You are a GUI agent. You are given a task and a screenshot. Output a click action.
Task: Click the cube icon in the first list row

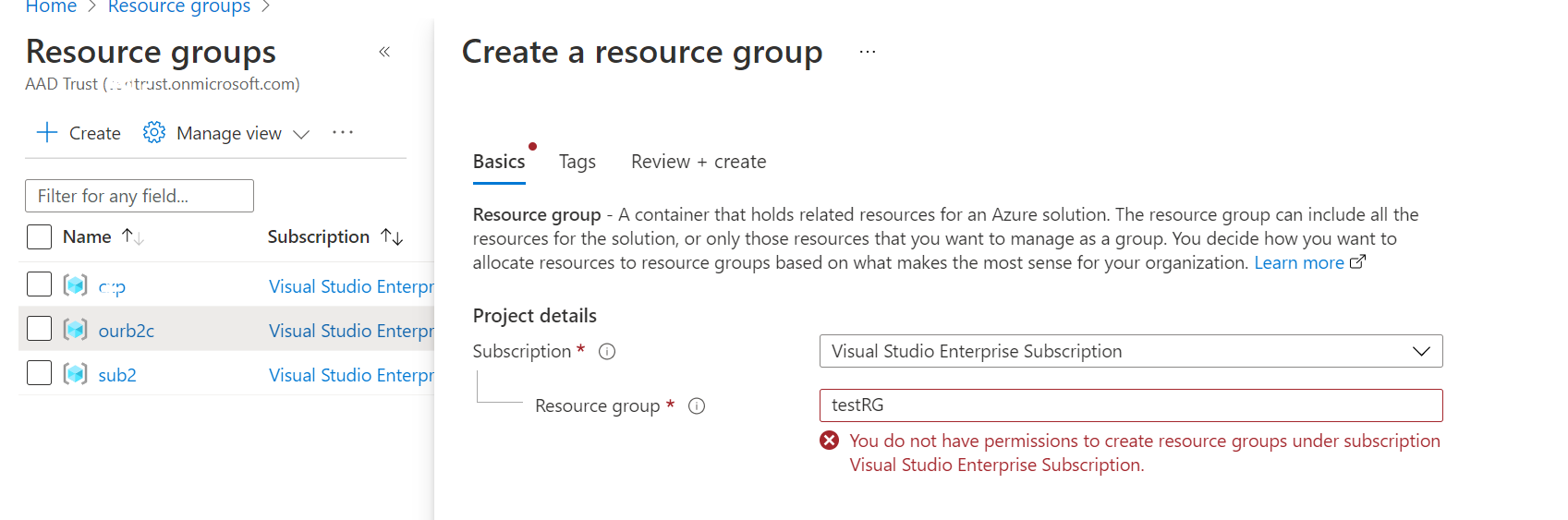[x=76, y=284]
